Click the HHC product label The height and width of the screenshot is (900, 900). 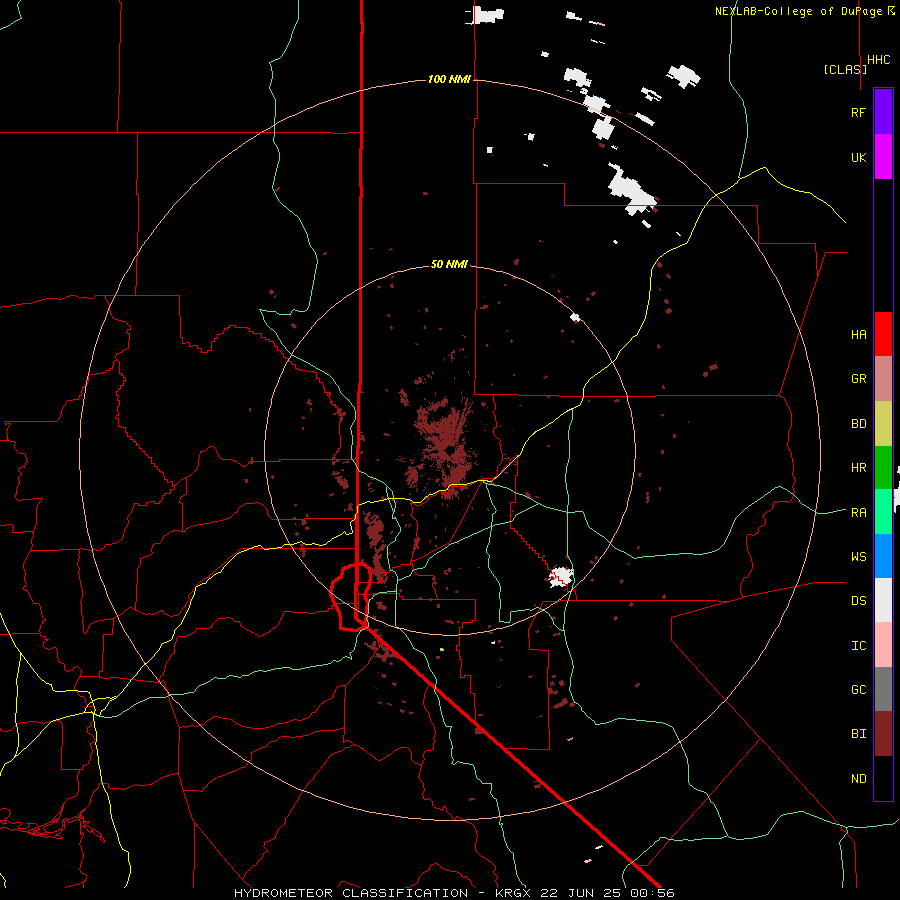tap(879, 60)
